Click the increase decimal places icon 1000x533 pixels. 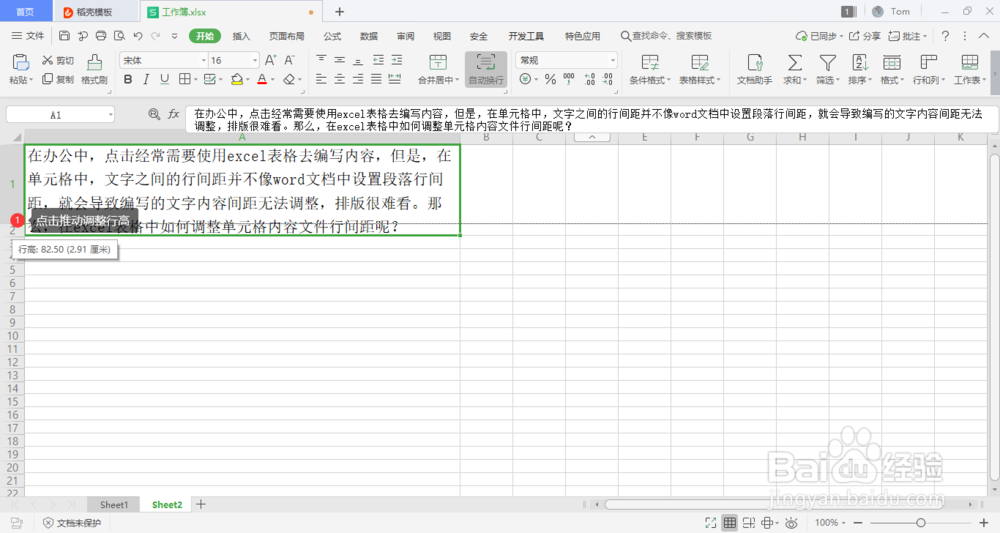(x=590, y=79)
